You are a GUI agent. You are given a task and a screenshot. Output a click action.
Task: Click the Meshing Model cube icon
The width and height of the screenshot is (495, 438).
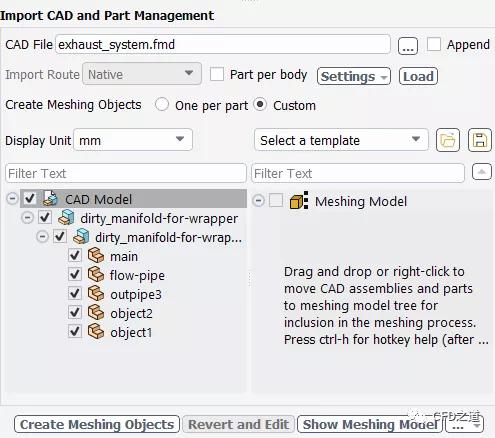click(299, 201)
